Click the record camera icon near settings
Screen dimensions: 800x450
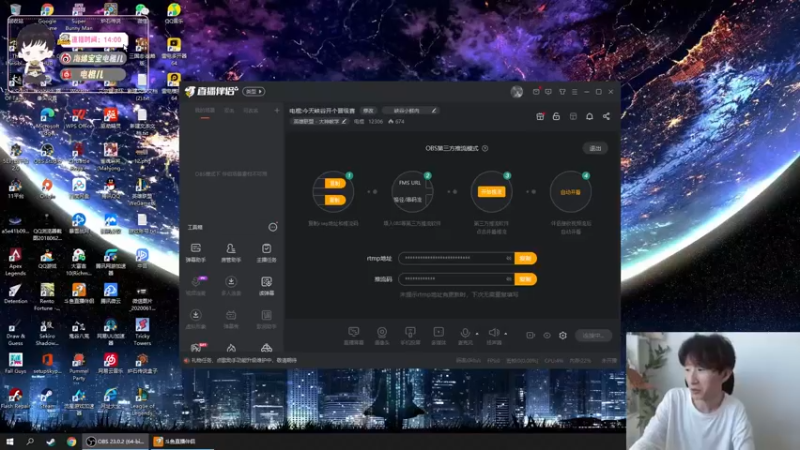pyautogui.click(x=531, y=335)
